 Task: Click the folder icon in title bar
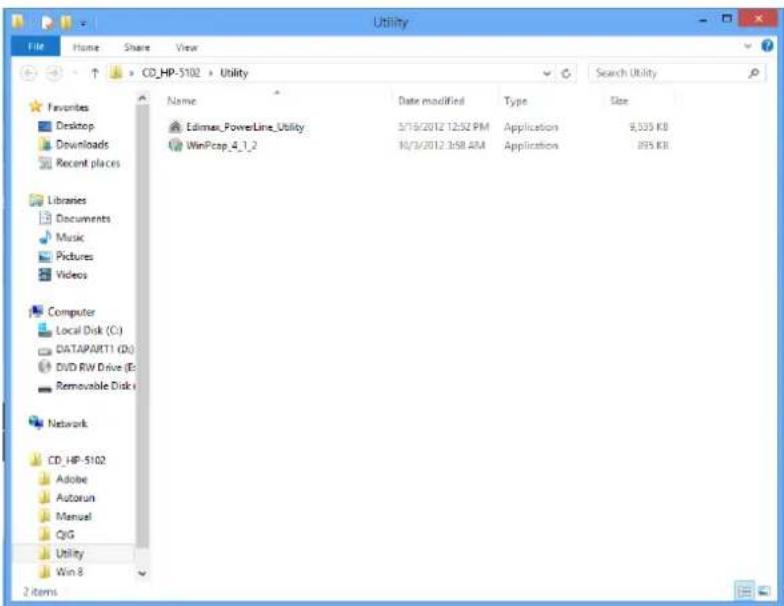18,22
